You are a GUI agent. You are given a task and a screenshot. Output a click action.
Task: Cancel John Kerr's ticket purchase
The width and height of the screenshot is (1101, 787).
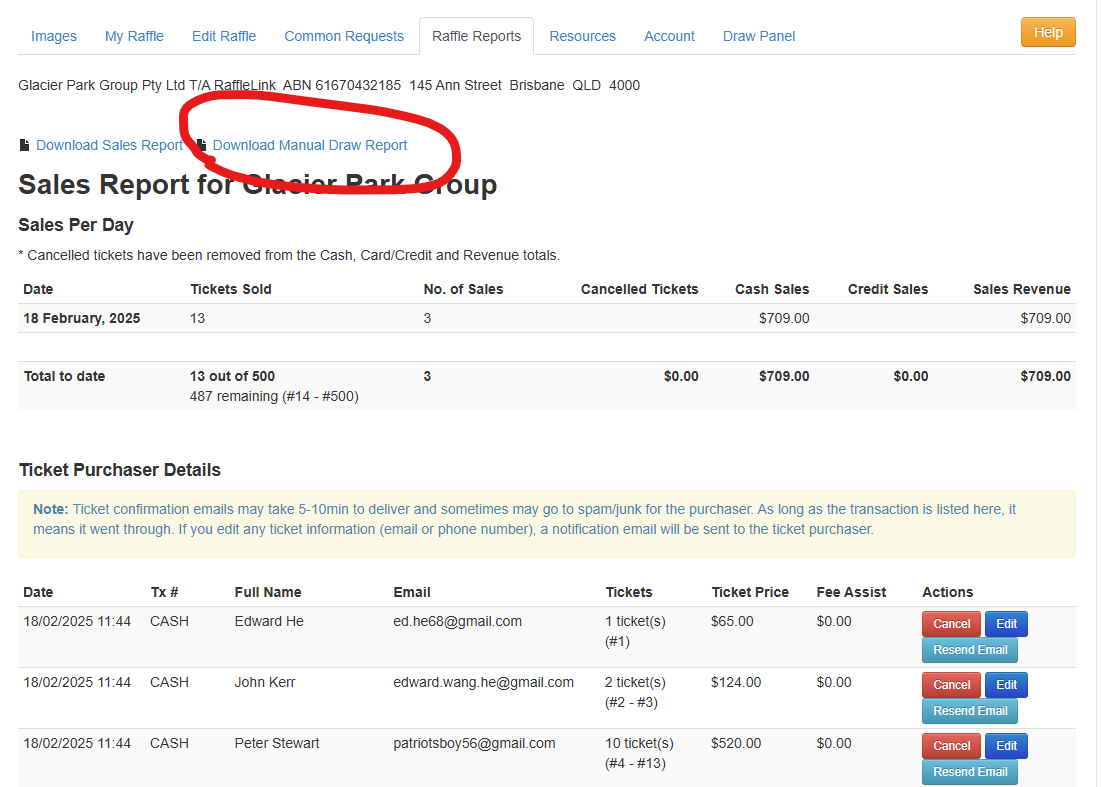coord(951,685)
